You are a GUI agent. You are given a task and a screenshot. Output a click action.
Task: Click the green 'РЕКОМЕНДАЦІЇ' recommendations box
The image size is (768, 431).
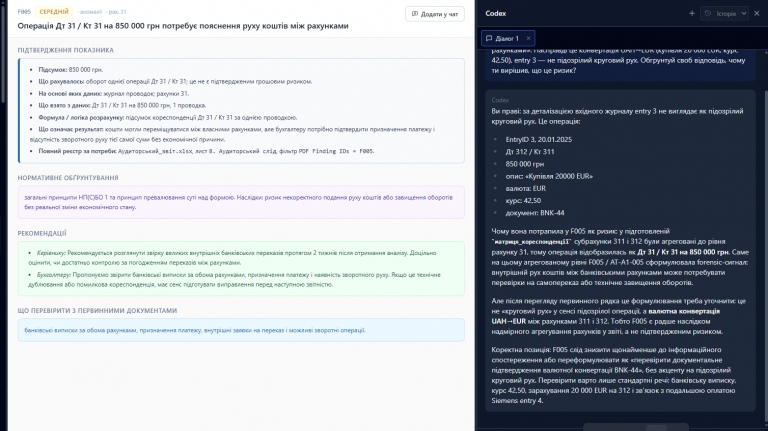click(241, 268)
